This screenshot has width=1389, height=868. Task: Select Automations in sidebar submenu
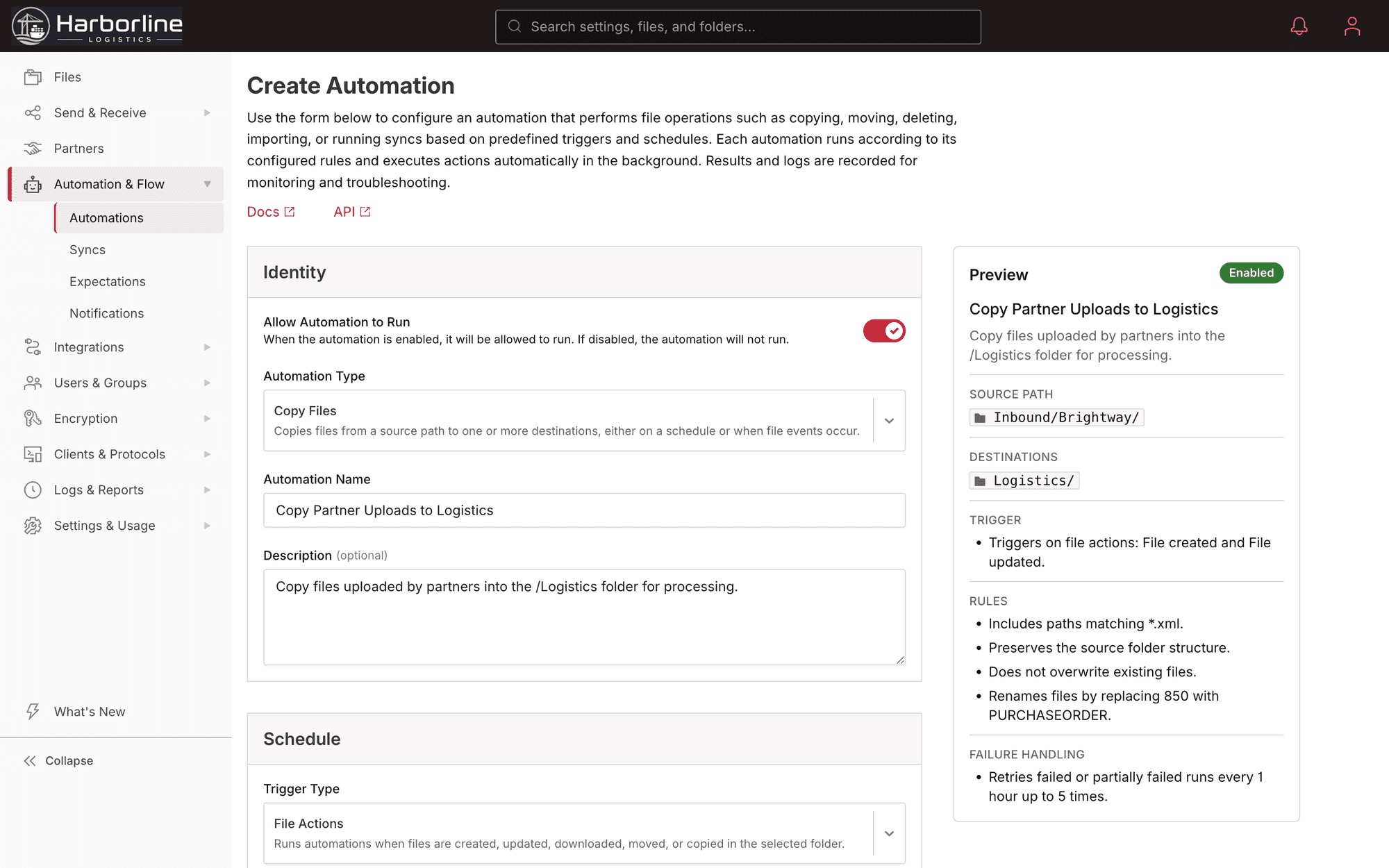[139, 218]
